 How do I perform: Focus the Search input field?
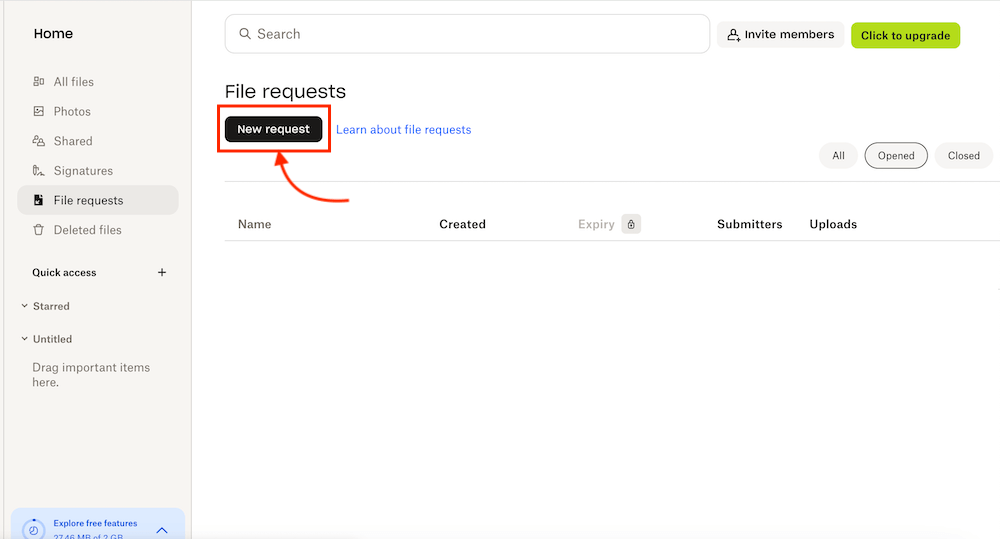coord(467,34)
